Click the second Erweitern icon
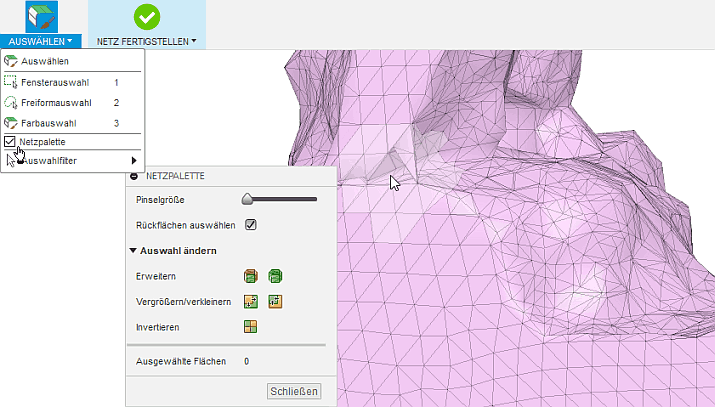The width and height of the screenshot is (715, 407). [x=274, y=275]
